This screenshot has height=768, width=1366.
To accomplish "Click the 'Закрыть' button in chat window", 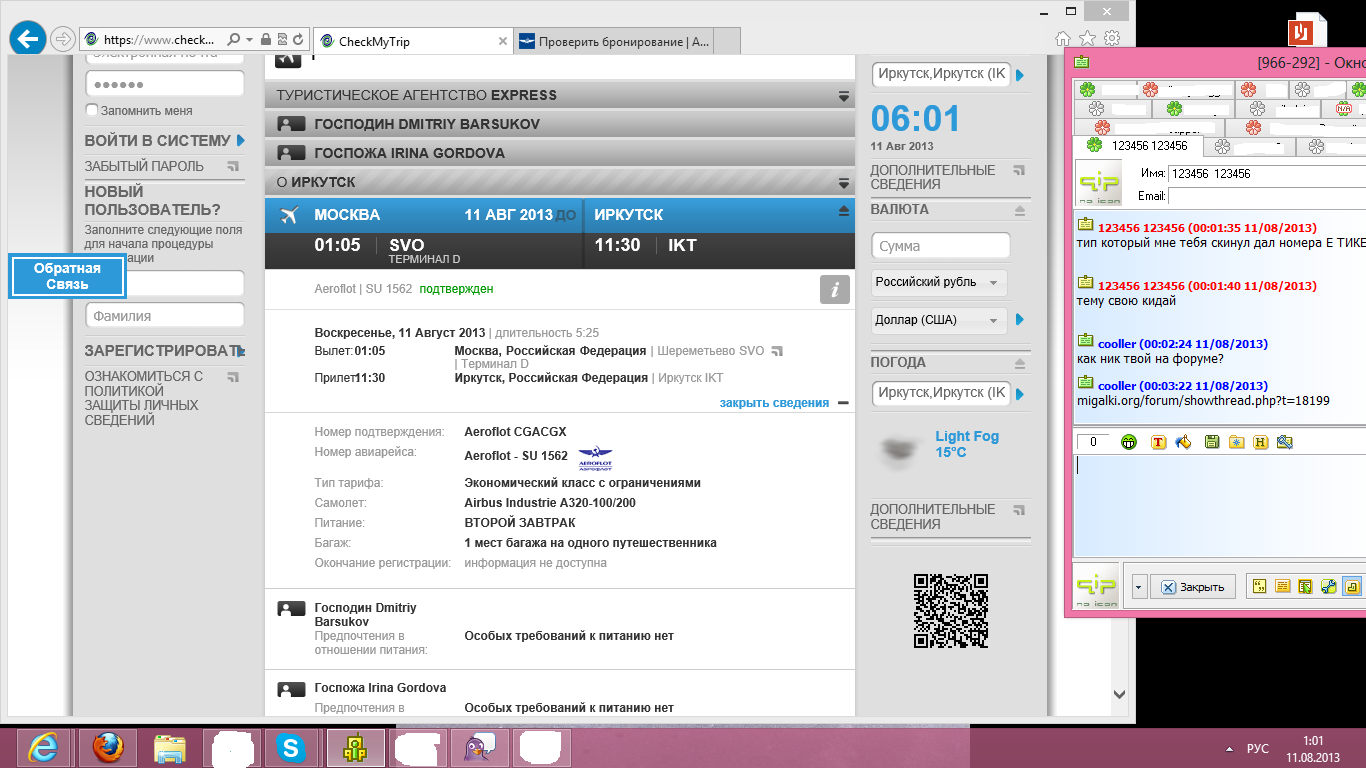I will pos(1193,587).
